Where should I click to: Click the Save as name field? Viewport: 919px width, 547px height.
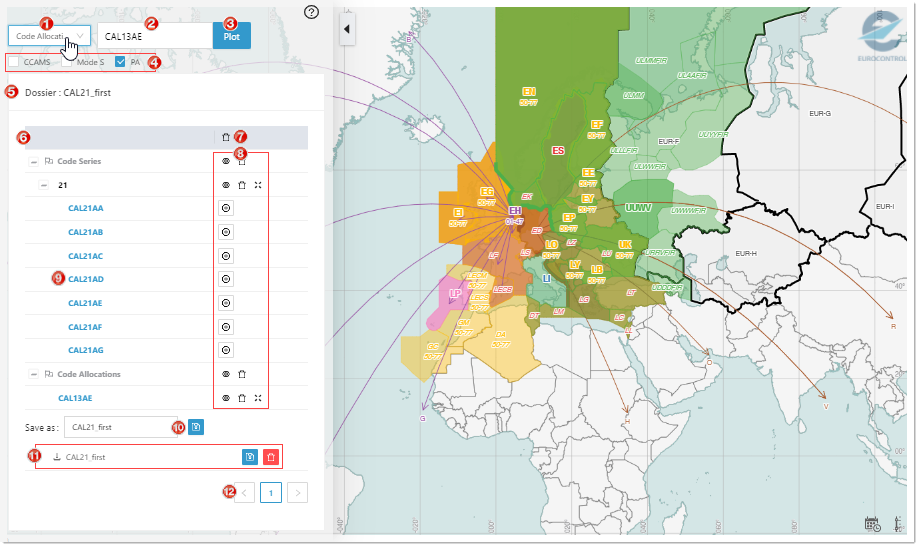121,427
